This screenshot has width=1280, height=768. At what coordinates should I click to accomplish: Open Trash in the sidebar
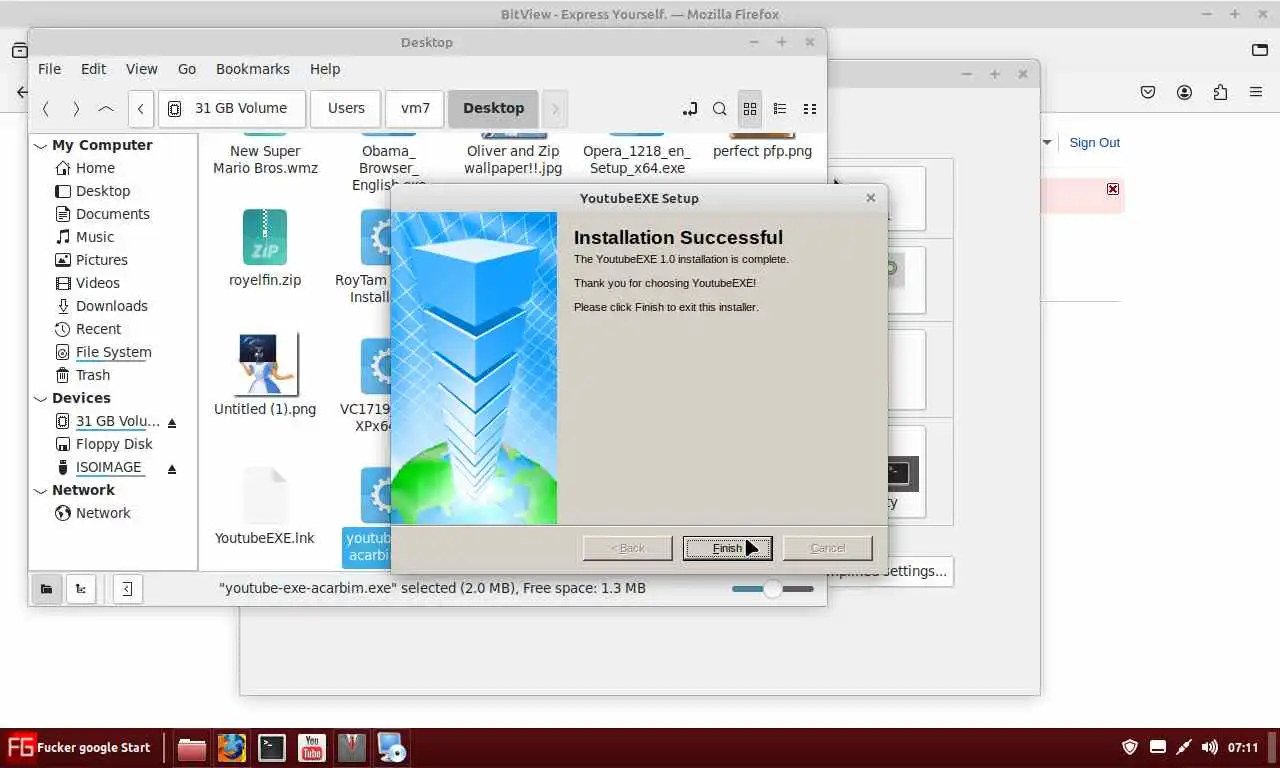[x=93, y=375]
